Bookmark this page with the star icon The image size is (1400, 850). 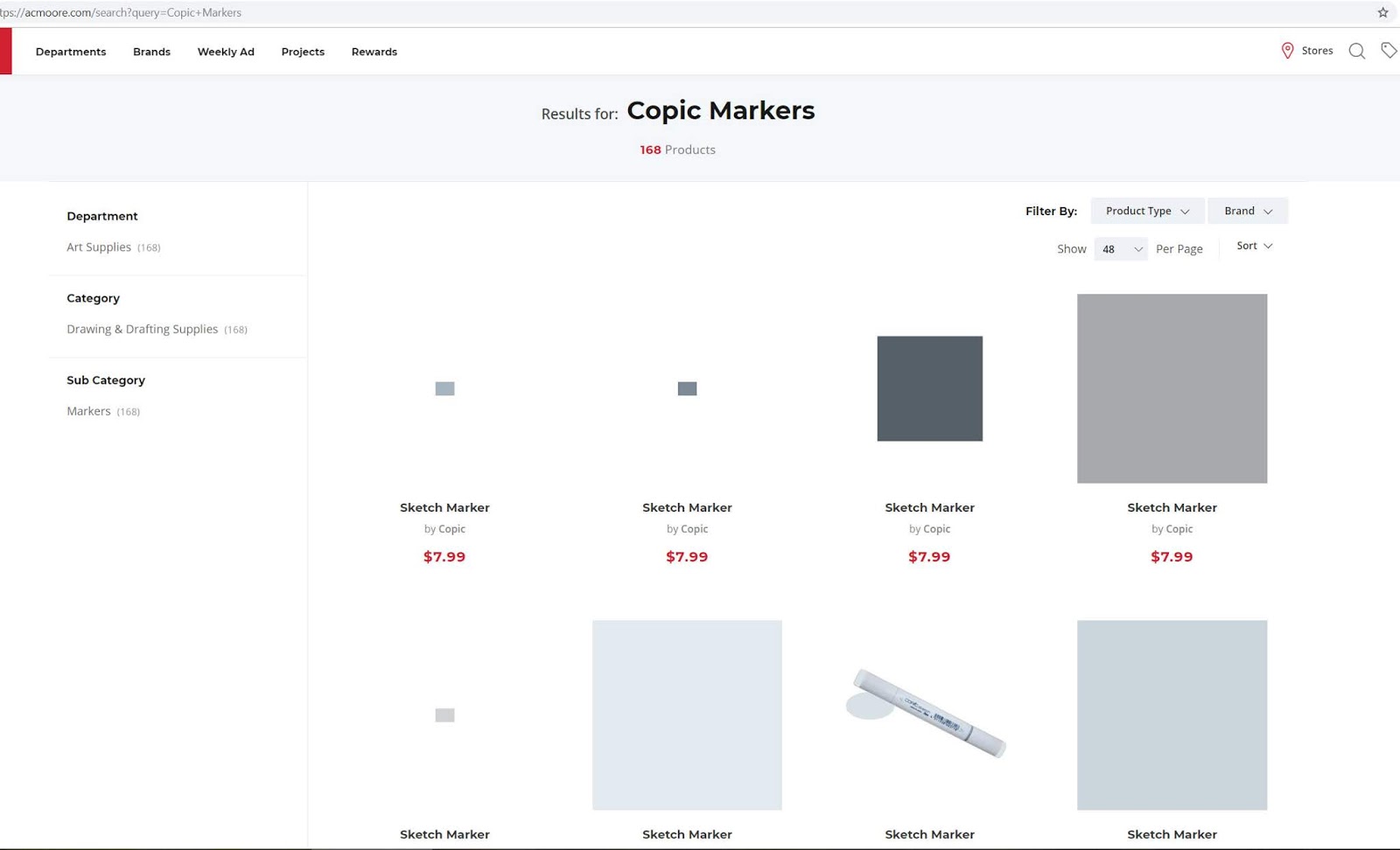click(1382, 12)
